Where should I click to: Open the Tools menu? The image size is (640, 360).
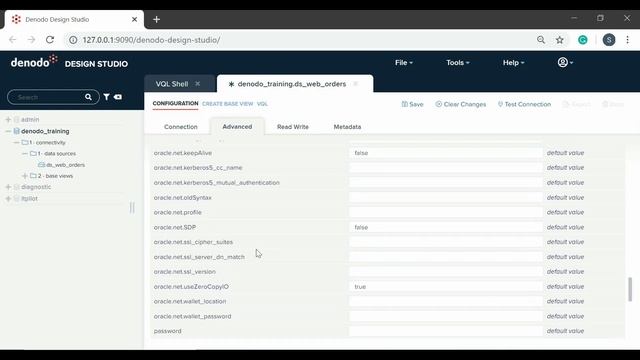pyautogui.click(x=458, y=62)
